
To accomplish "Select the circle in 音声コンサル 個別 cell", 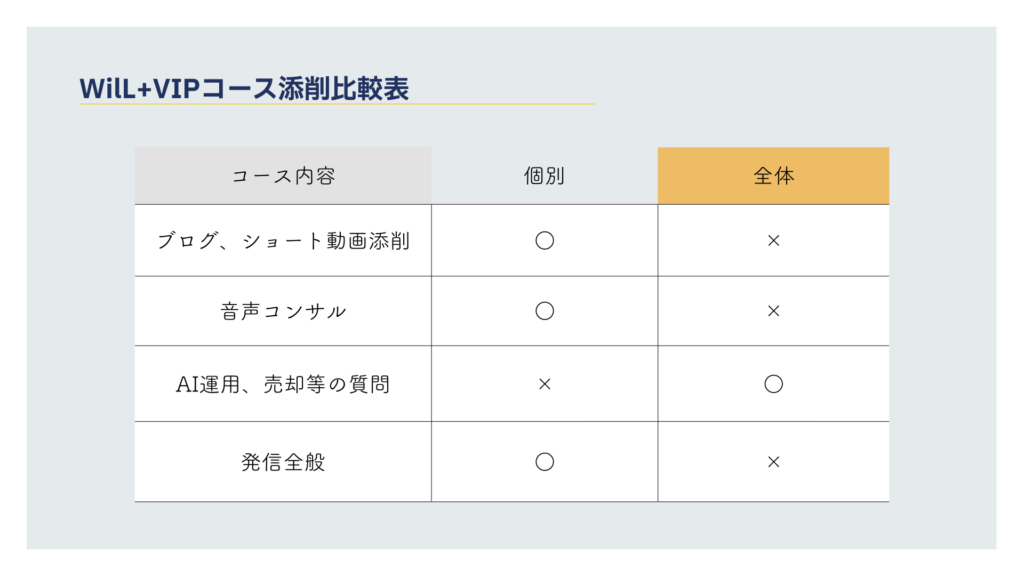I will click(544, 311).
